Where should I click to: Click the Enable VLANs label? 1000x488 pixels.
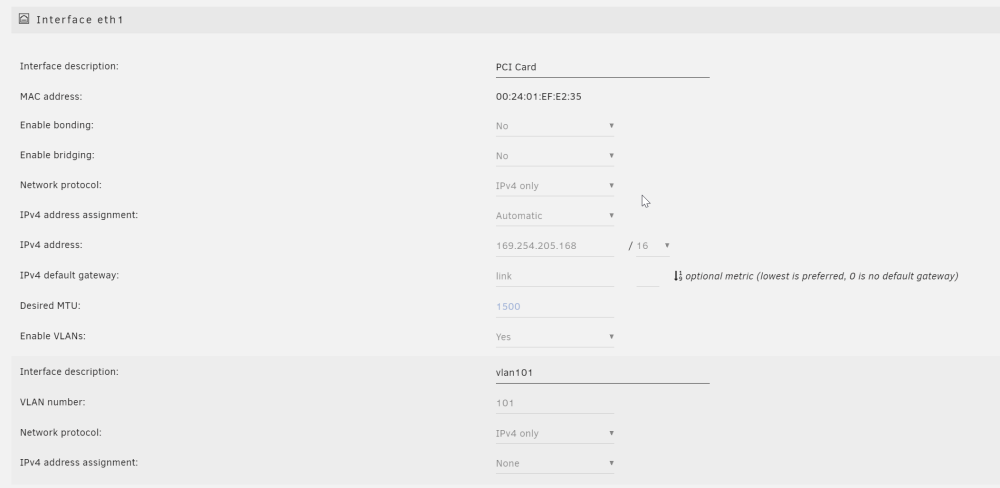point(53,336)
